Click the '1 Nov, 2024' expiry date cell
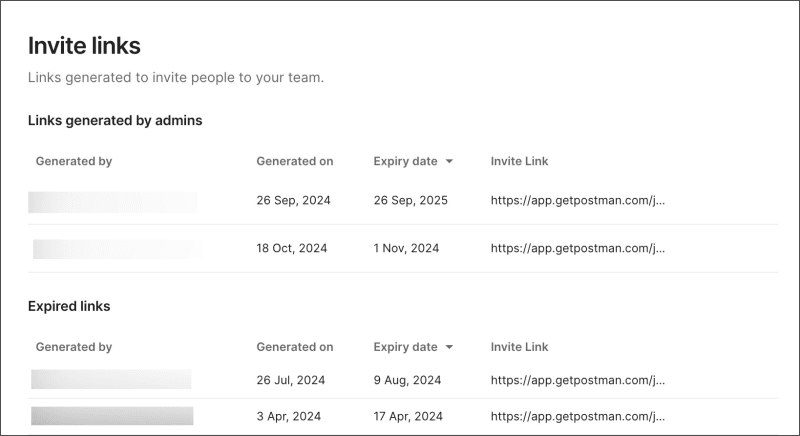This screenshot has width=800, height=436. 406,248
